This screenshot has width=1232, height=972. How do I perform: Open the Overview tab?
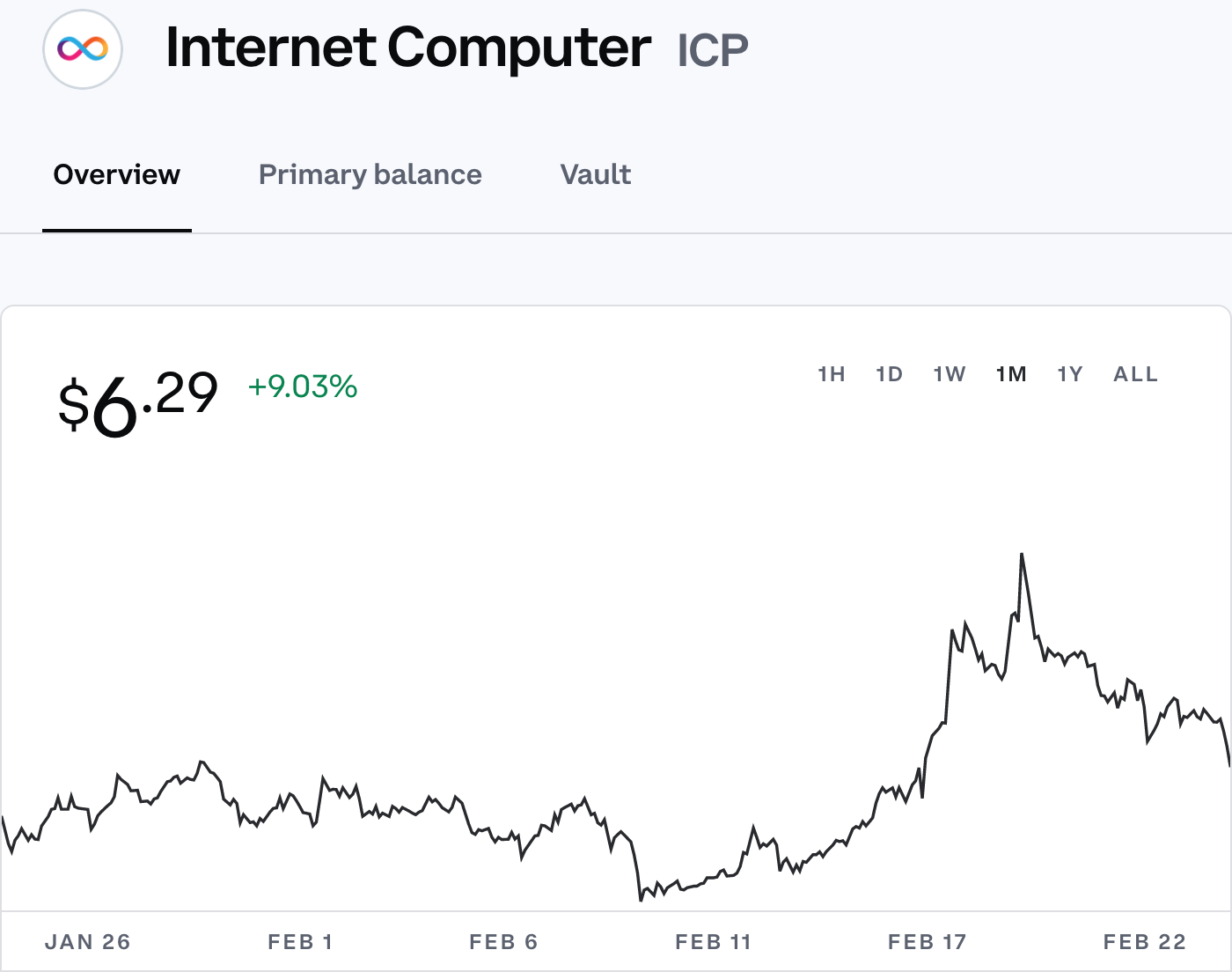pyautogui.click(x=117, y=174)
